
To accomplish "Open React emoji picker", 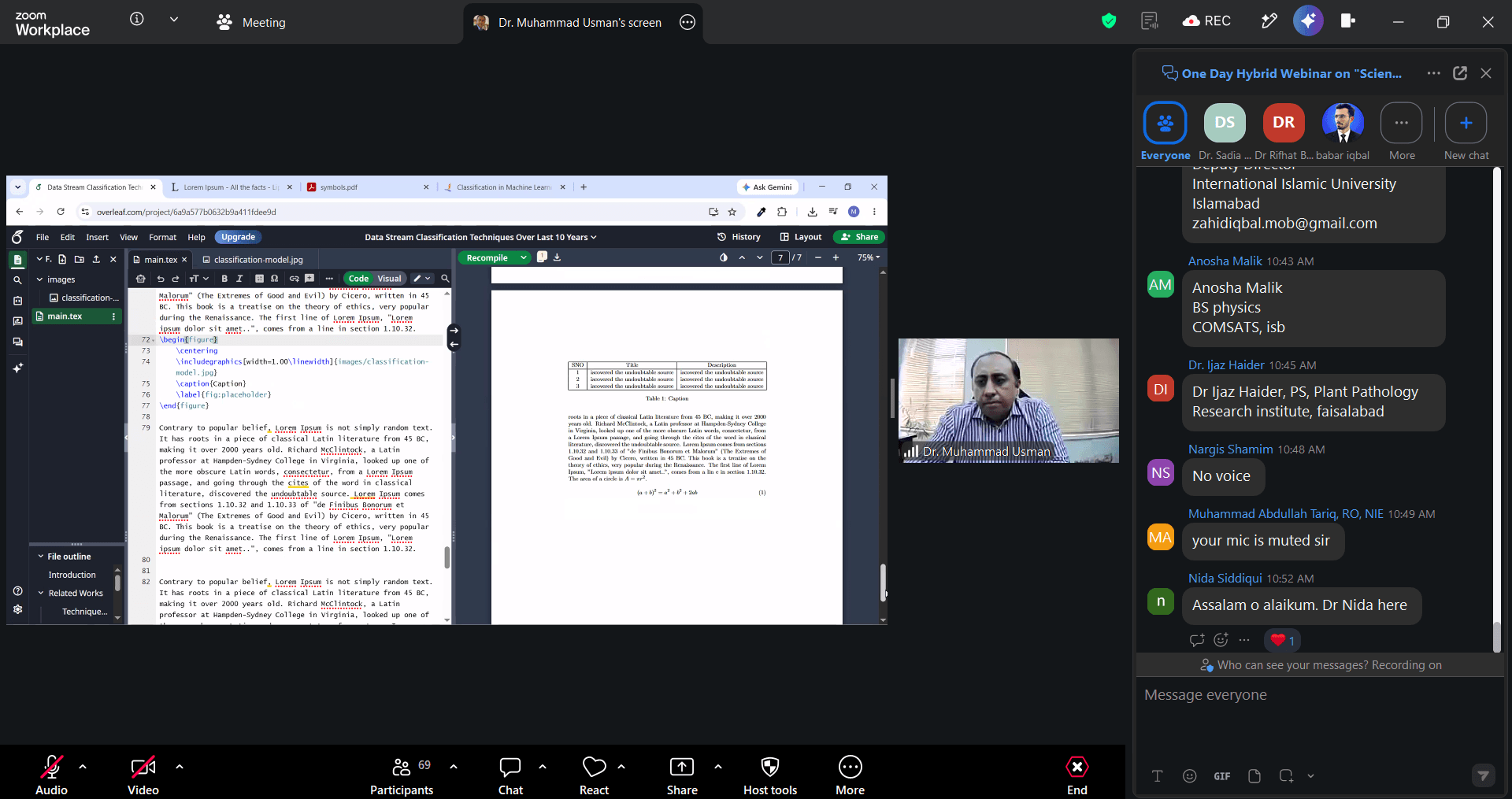I will click(594, 775).
